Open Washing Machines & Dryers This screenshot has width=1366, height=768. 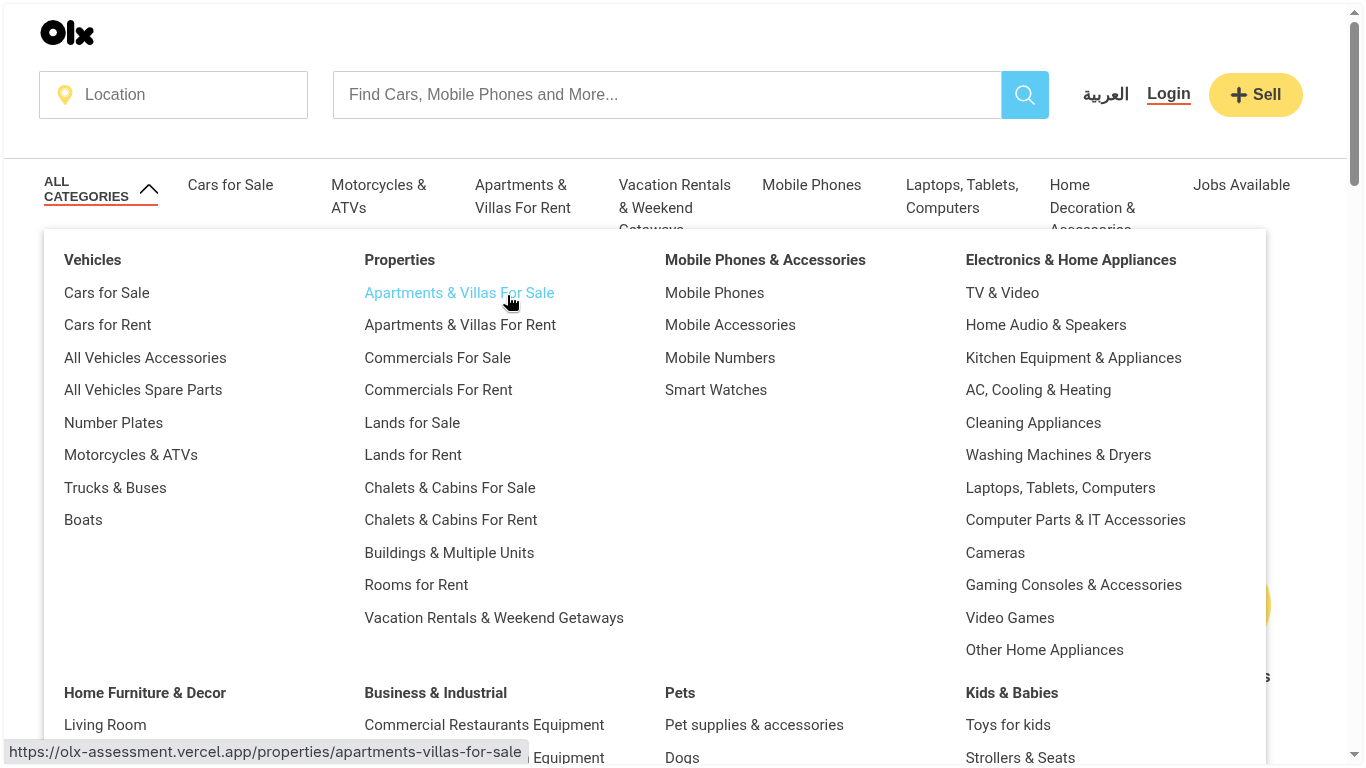pyautogui.click(x=1058, y=455)
